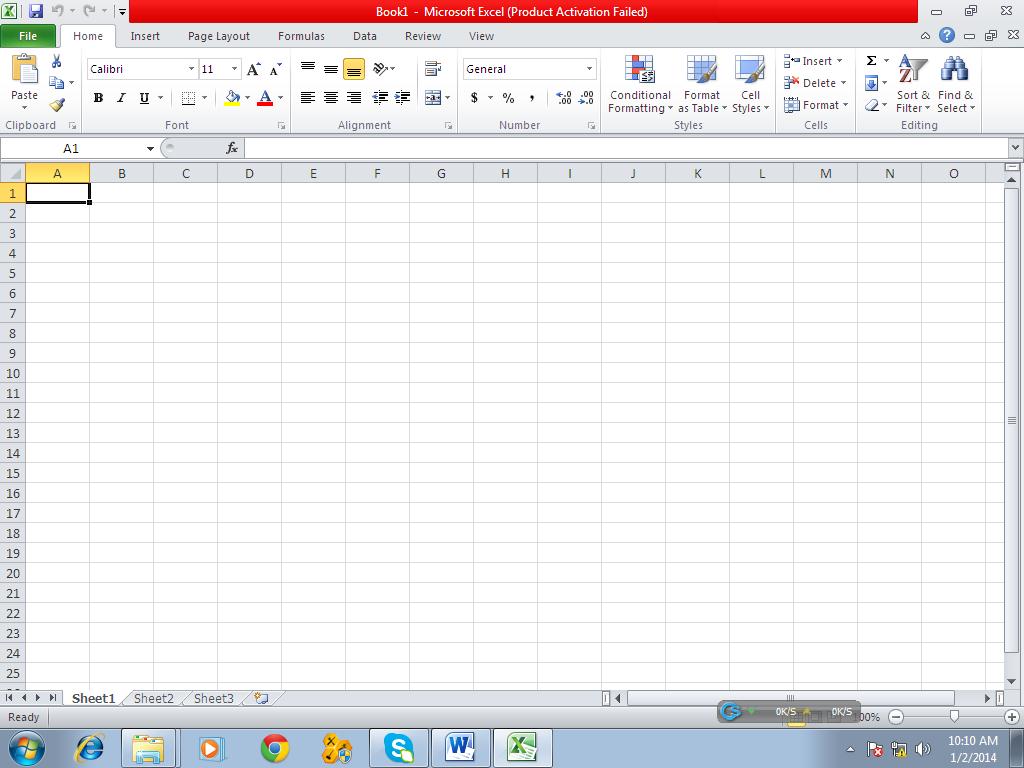Click the zoom slider handle

pyautogui.click(x=954, y=717)
